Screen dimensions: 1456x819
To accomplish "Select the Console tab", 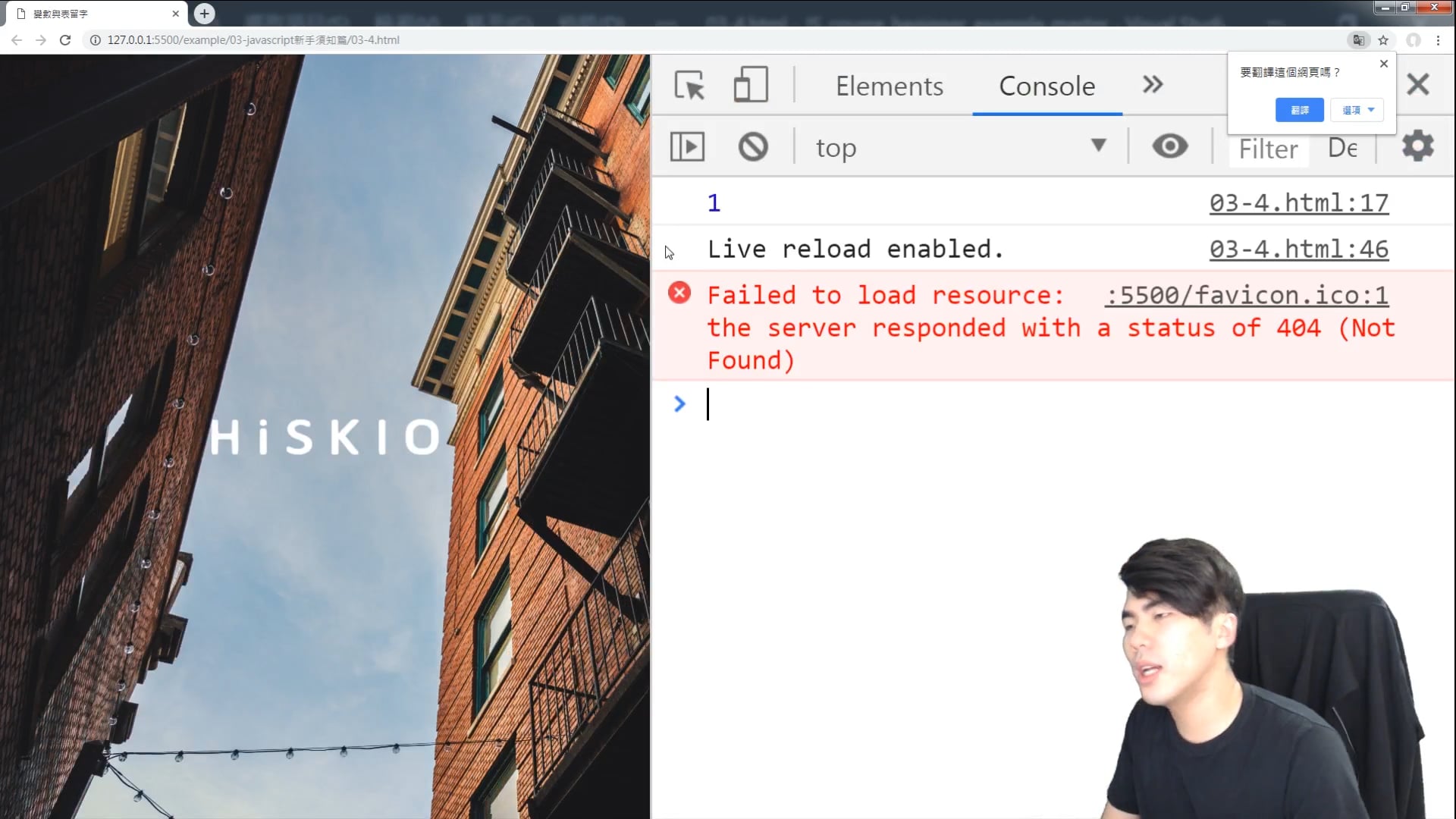I will point(1046,86).
